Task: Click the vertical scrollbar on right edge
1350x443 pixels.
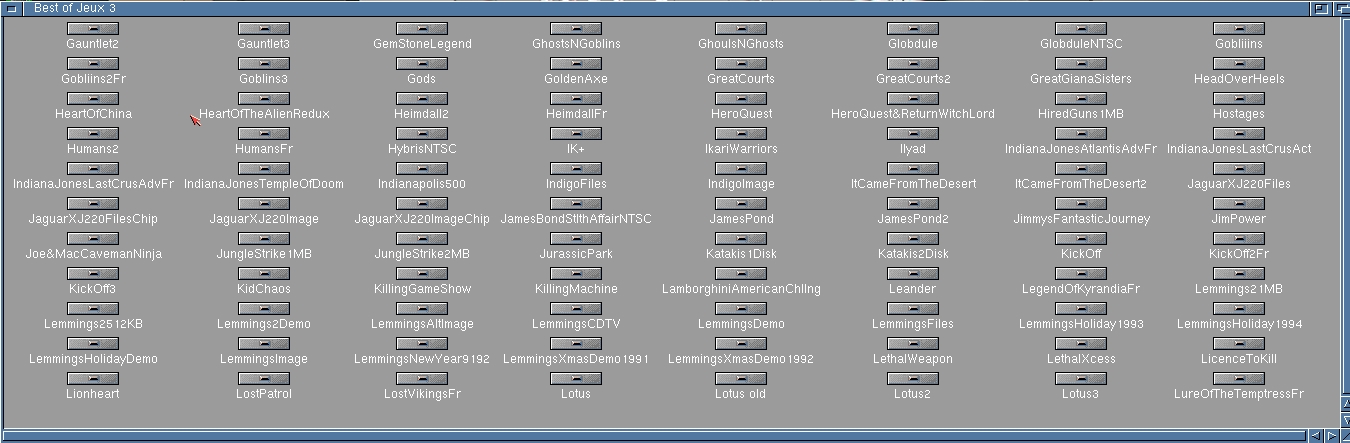Action: tap(1344, 205)
